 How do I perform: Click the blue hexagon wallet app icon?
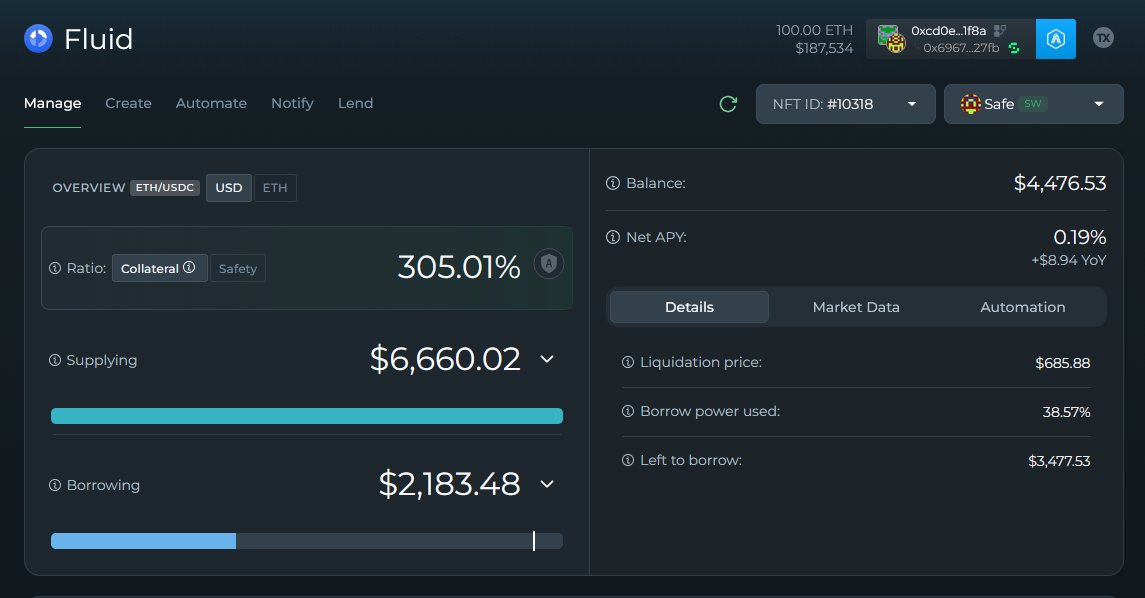point(1056,38)
